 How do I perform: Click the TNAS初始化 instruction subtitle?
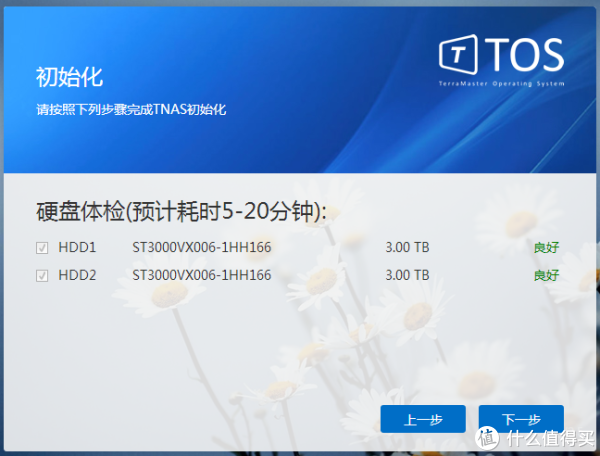131,108
